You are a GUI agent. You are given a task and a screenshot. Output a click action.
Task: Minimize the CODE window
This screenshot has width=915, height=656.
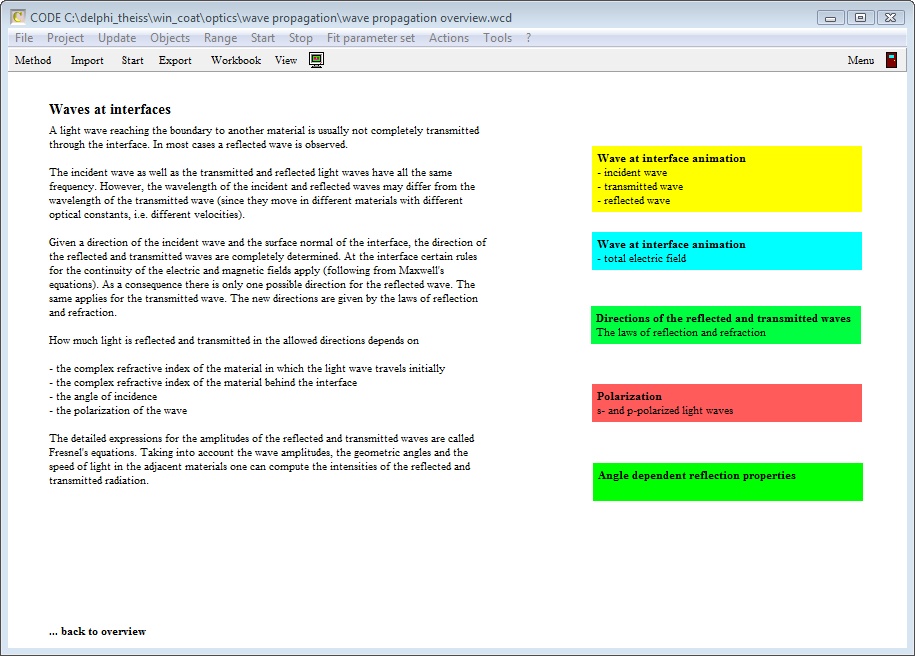pos(830,18)
